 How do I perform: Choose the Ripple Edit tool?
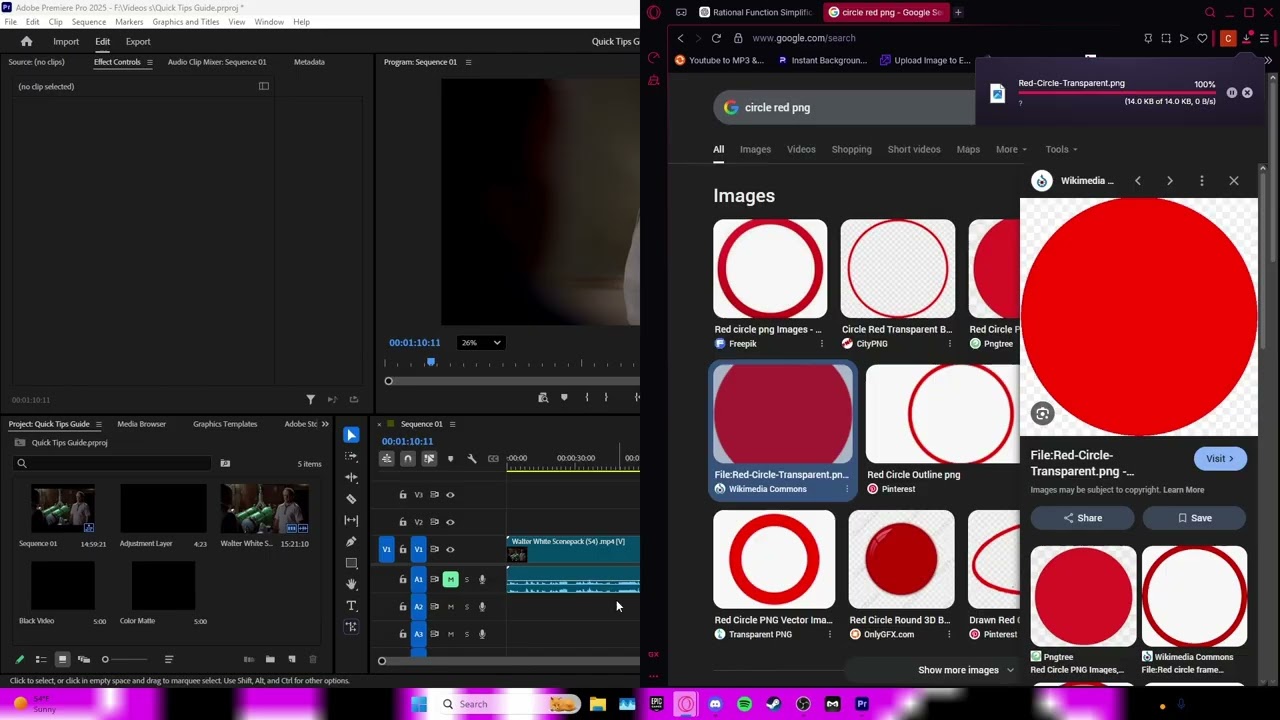[x=351, y=477]
